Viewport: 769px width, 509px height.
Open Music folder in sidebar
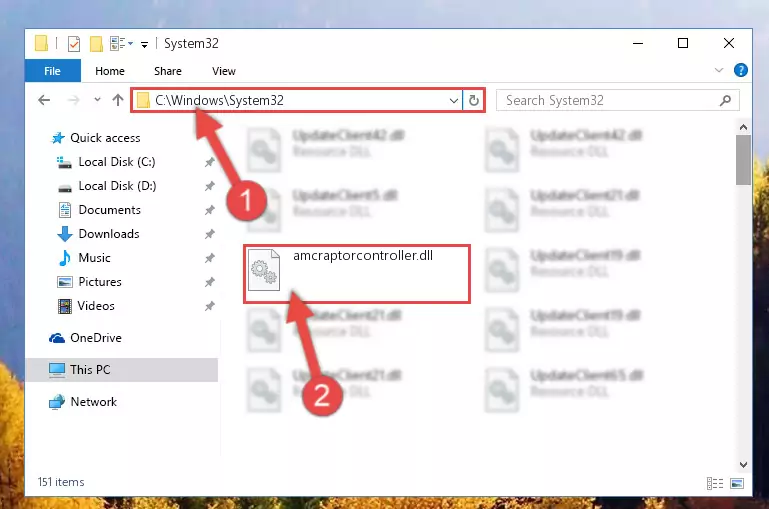94,258
